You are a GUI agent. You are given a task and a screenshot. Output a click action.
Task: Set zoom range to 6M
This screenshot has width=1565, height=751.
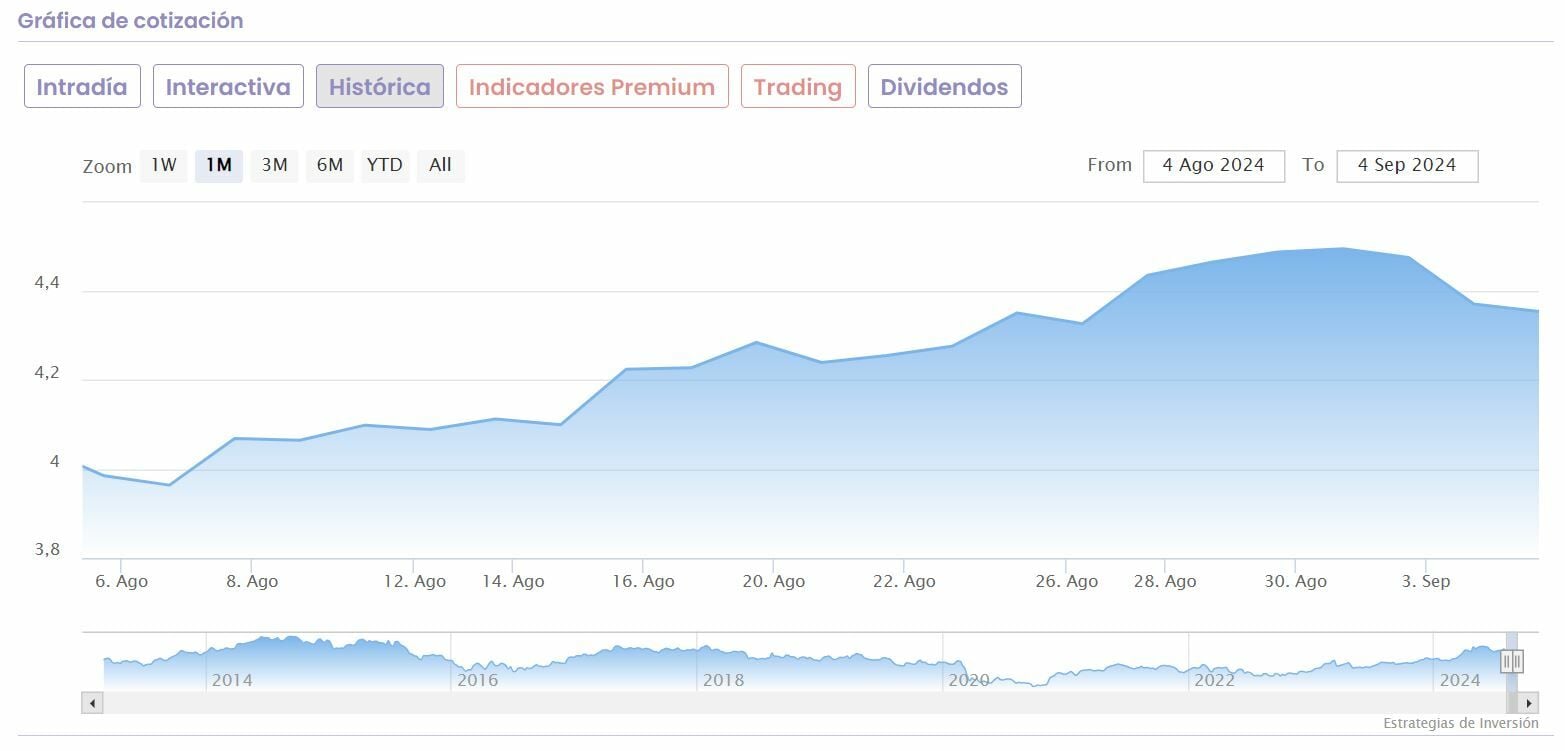[x=330, y=165]
